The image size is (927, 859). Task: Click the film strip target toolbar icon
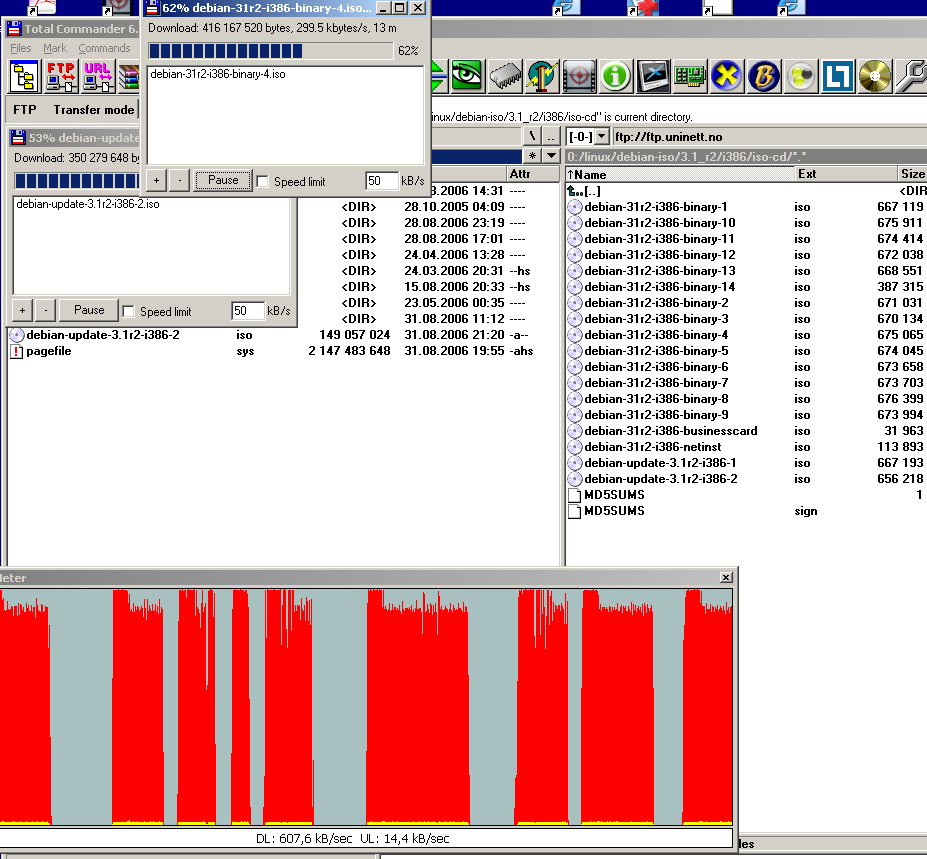pyautogui.click(x=579, y=76)
